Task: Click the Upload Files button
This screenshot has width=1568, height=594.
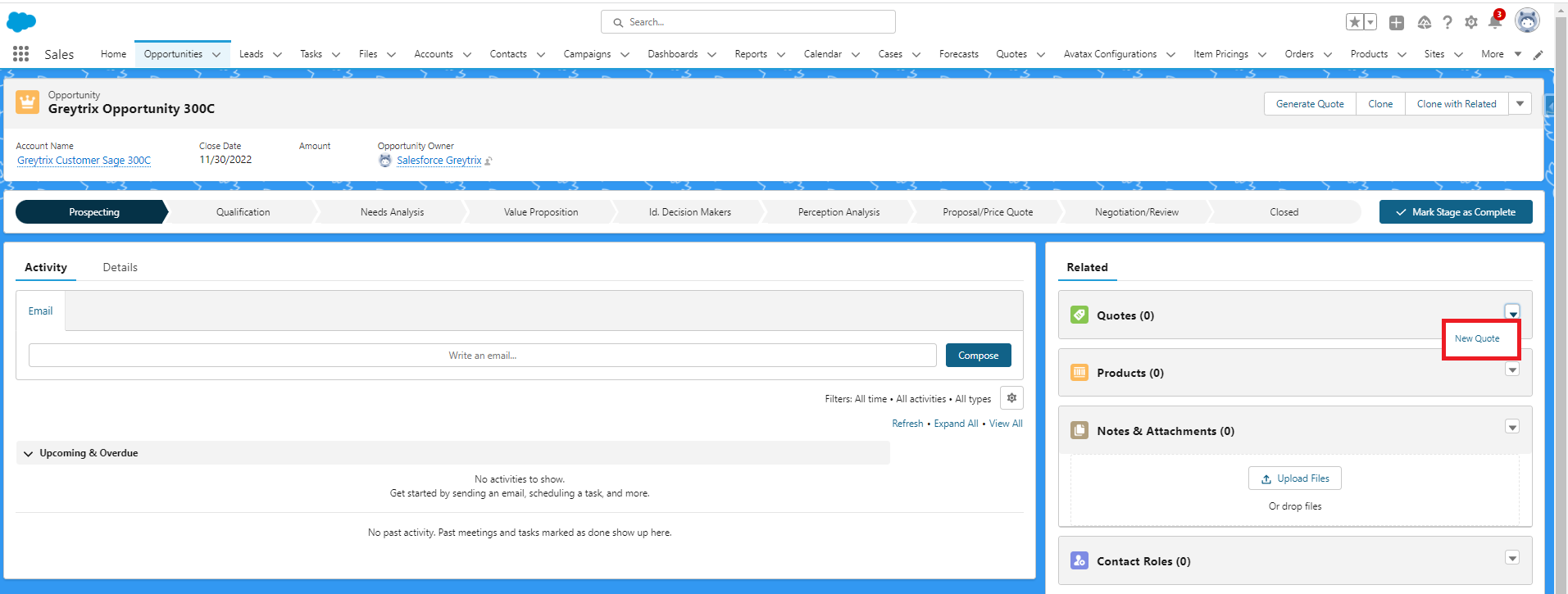Action: point(1295,478)
